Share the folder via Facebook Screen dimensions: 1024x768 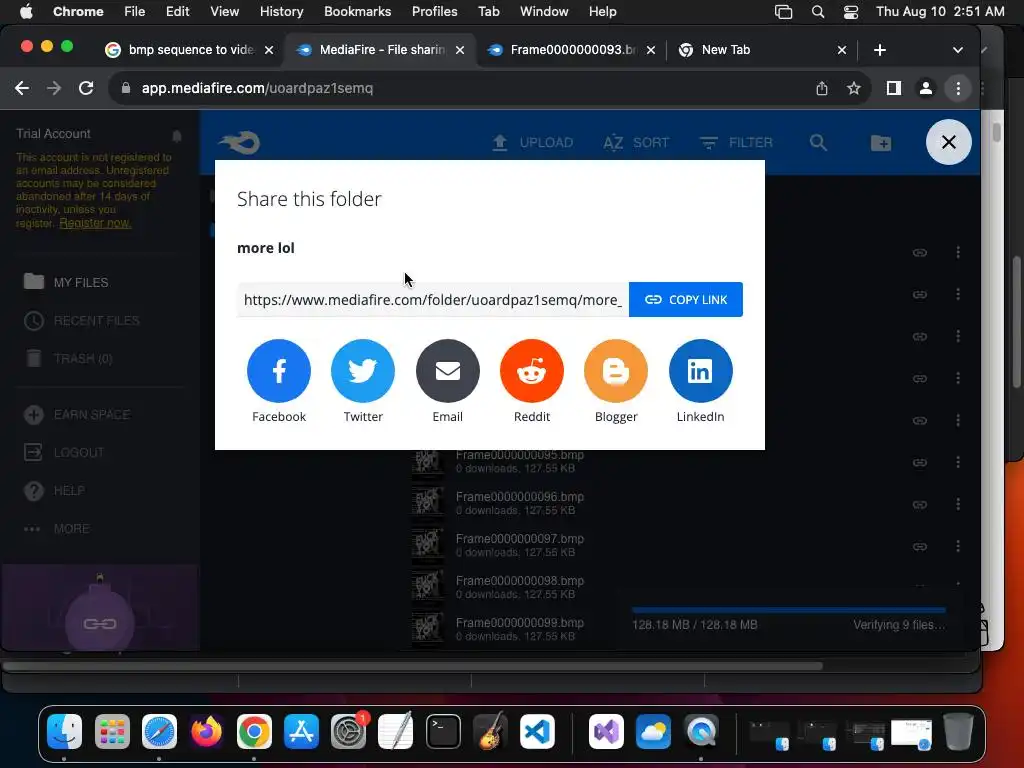(279, 370)
